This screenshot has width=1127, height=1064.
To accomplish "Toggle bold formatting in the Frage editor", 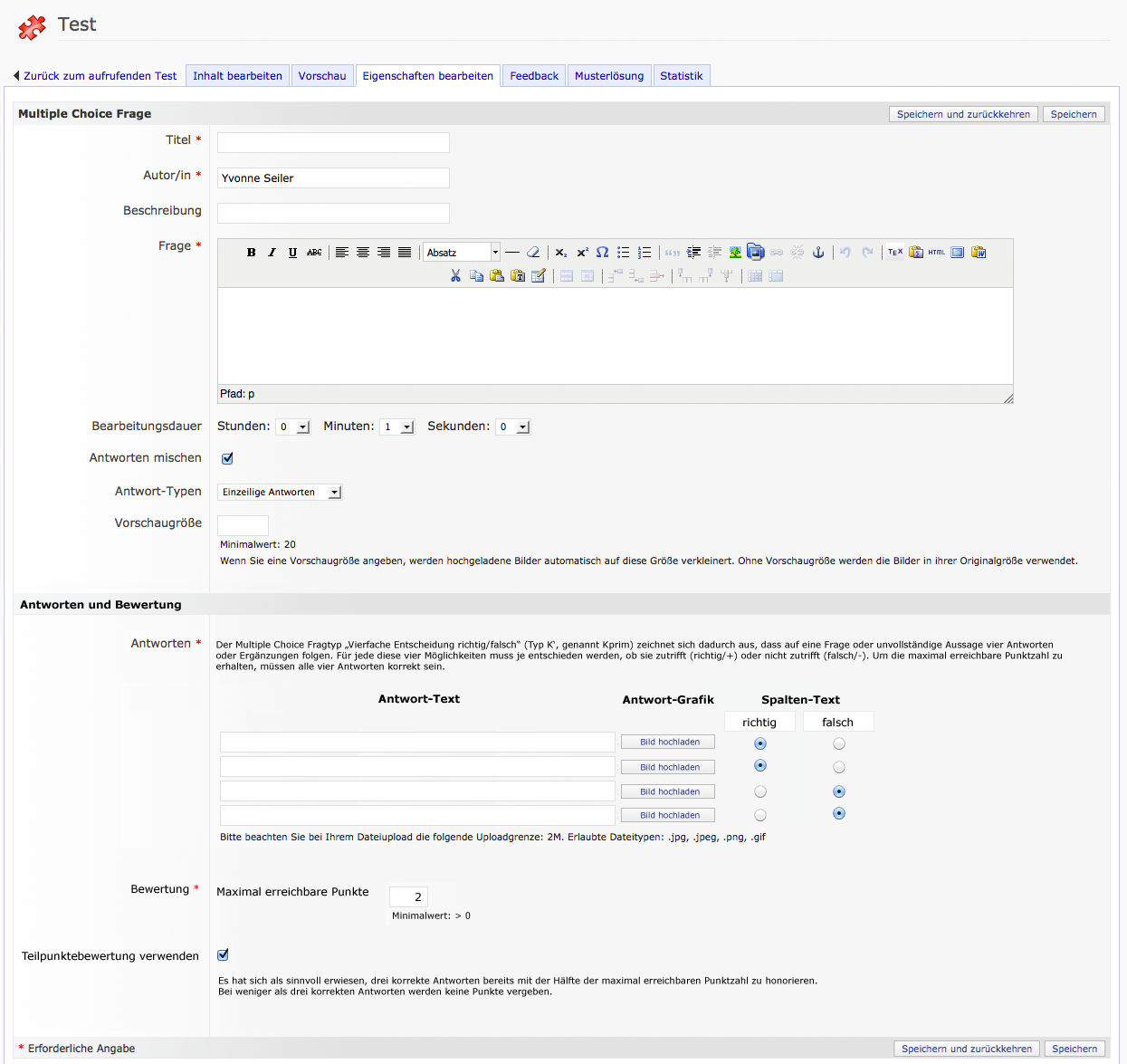I will pos(251,253).
